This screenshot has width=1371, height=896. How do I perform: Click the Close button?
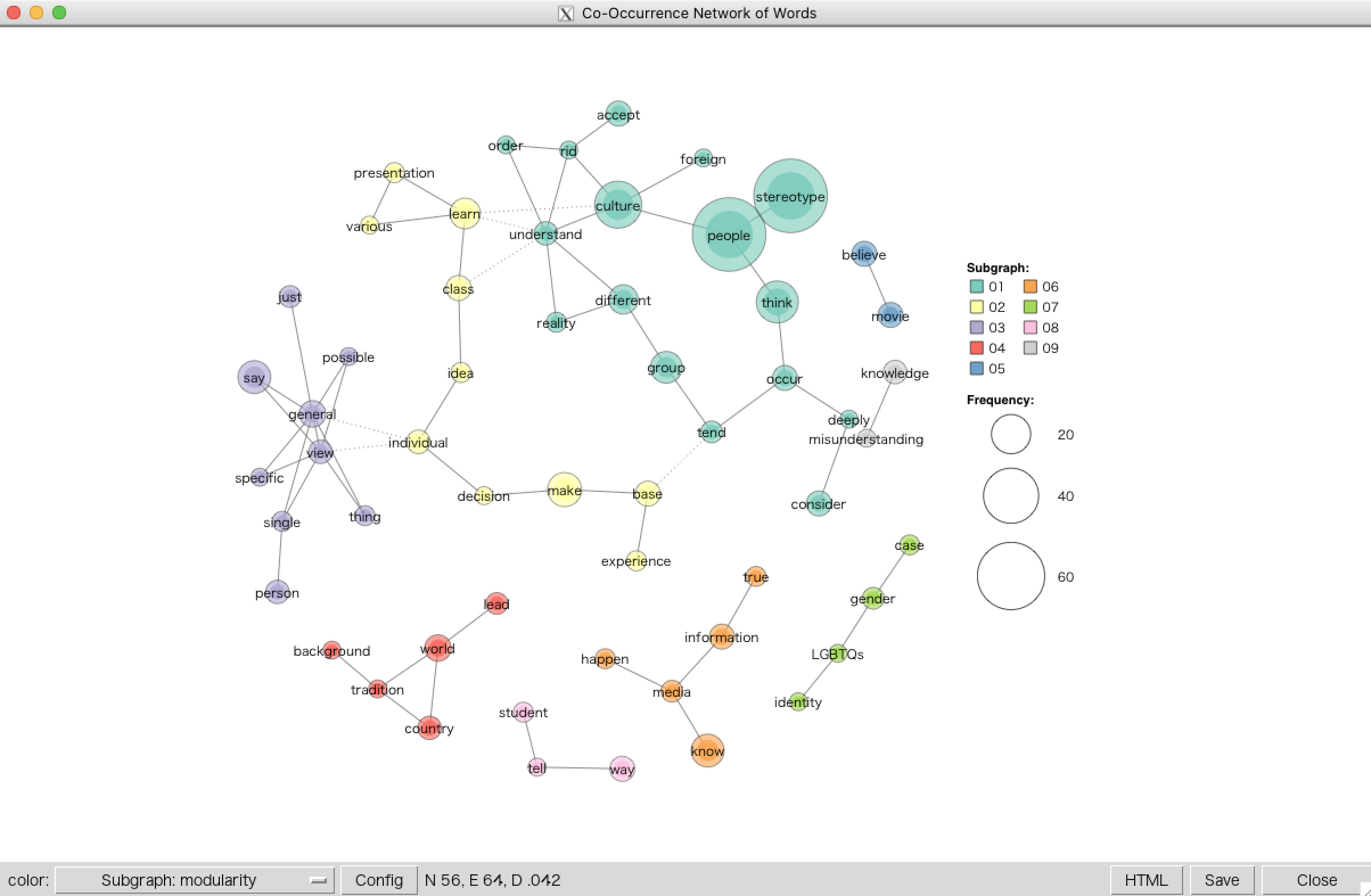[1316, 880]
